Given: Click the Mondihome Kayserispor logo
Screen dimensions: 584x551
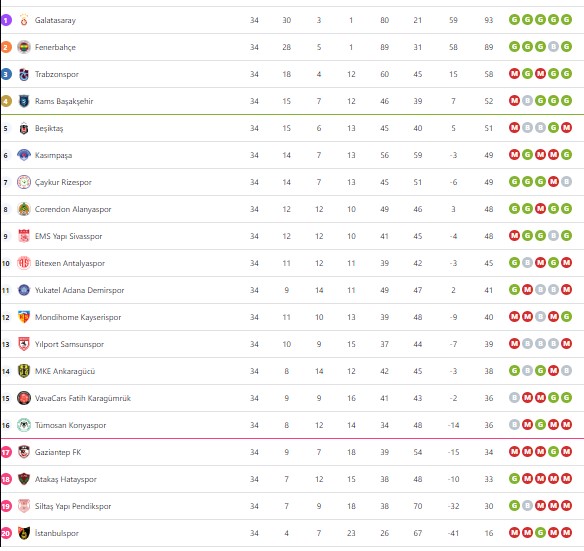Looking at the screenshot, I should pos(24,317).
